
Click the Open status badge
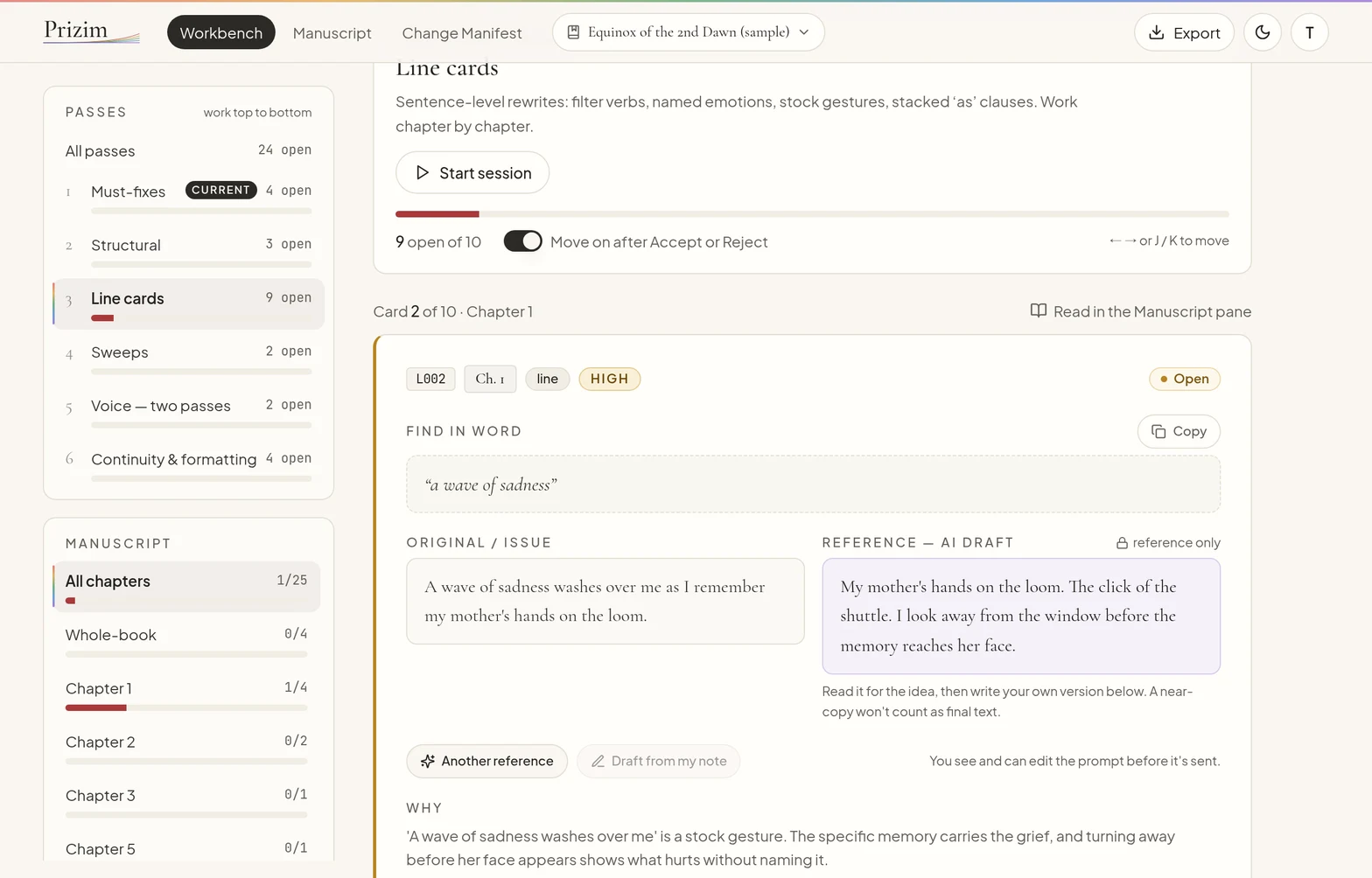tap(1185, 379)
